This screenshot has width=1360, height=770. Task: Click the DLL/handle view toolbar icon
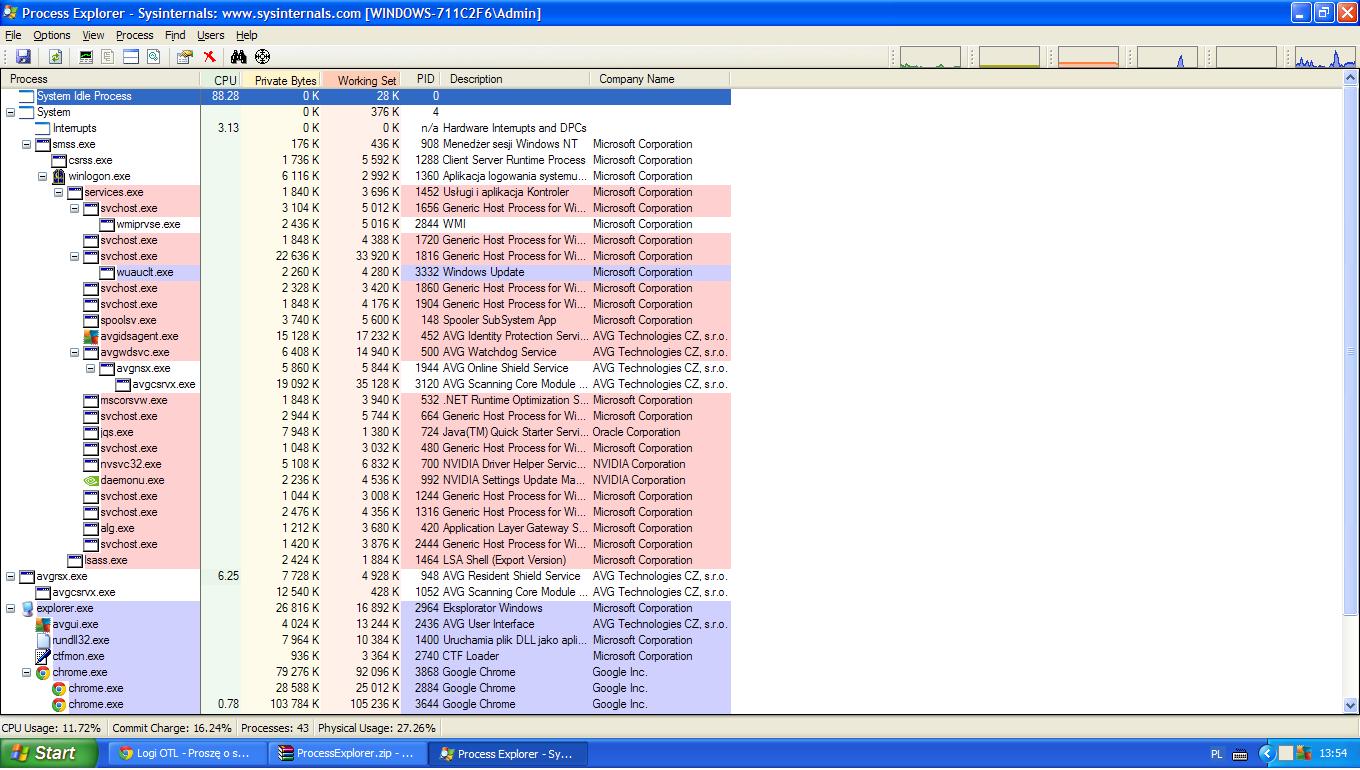pos(154,57)
